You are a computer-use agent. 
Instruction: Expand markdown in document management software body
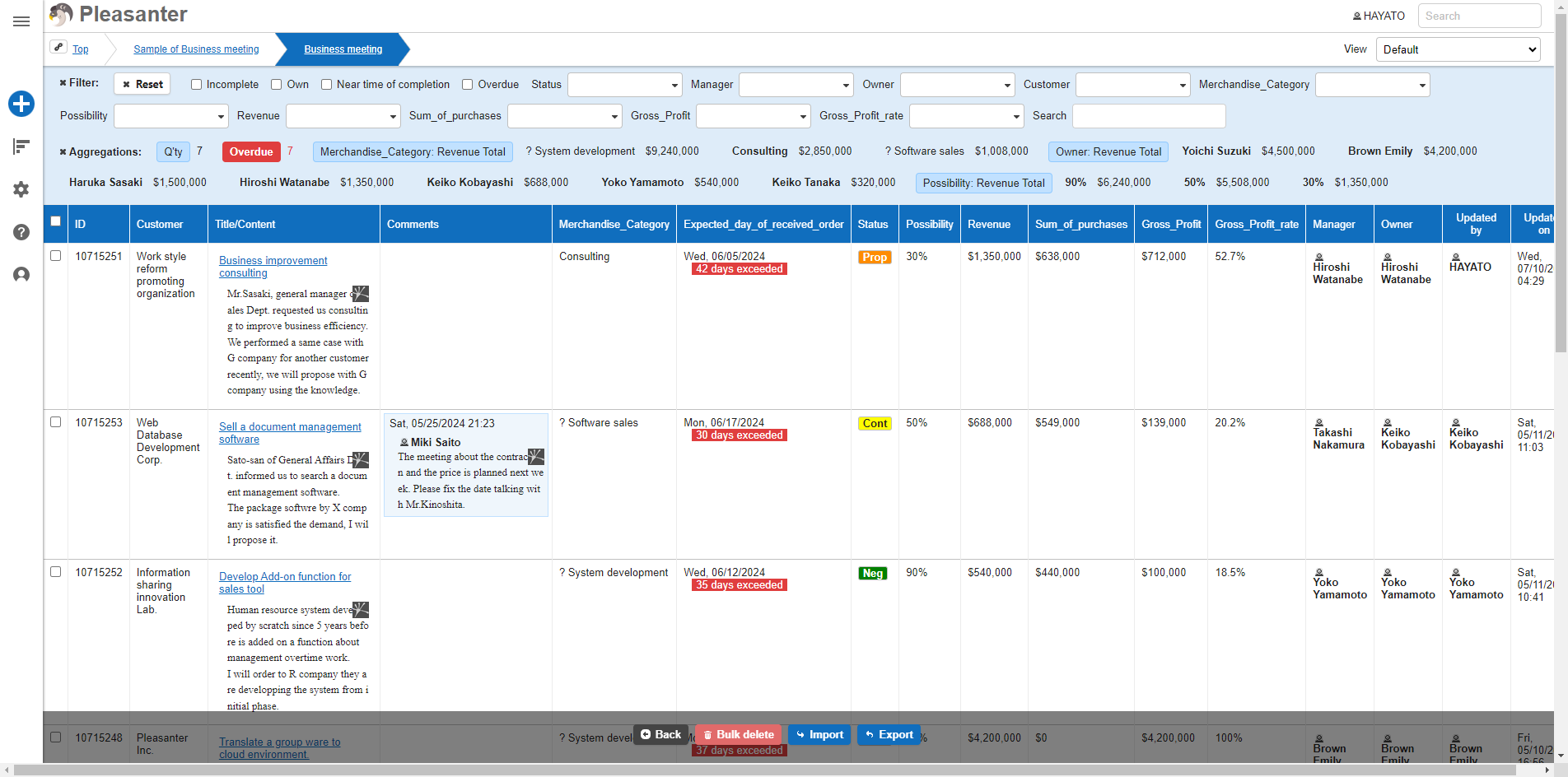click(361, 459)
